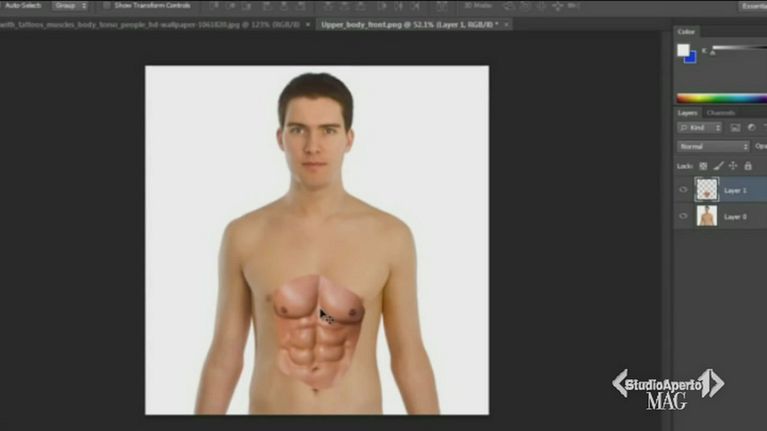Click lock transparent pixels icon
The height and width of the screenshot is (431, 767).
(x=703, y=166)
